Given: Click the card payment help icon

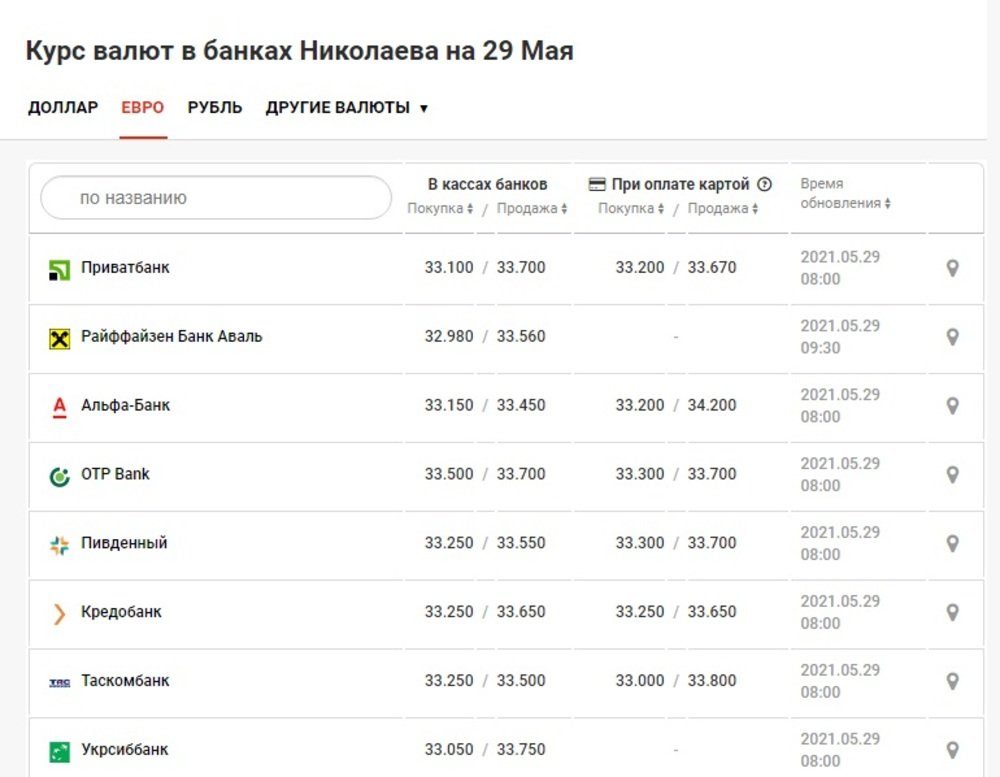Looking at the screenshot, I should pos(764,184).
